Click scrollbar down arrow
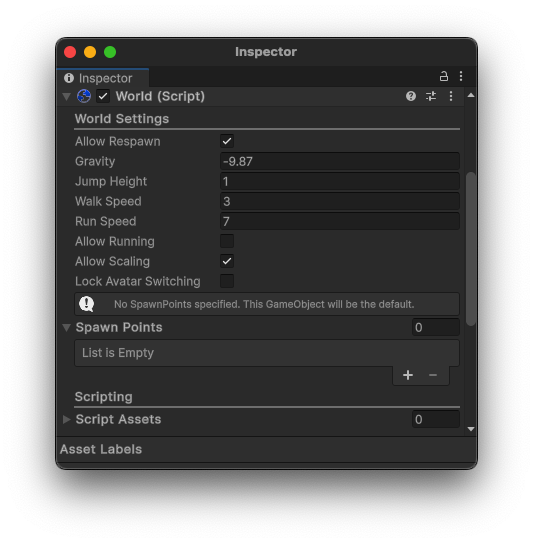533x543 pixels. [470, 429]
